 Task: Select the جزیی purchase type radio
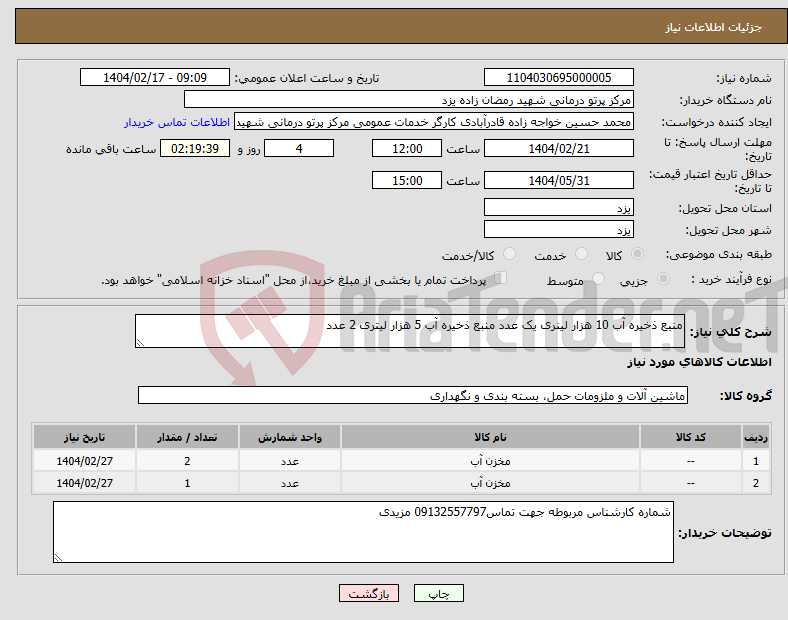pyautogui.click(x=663, y=278)
